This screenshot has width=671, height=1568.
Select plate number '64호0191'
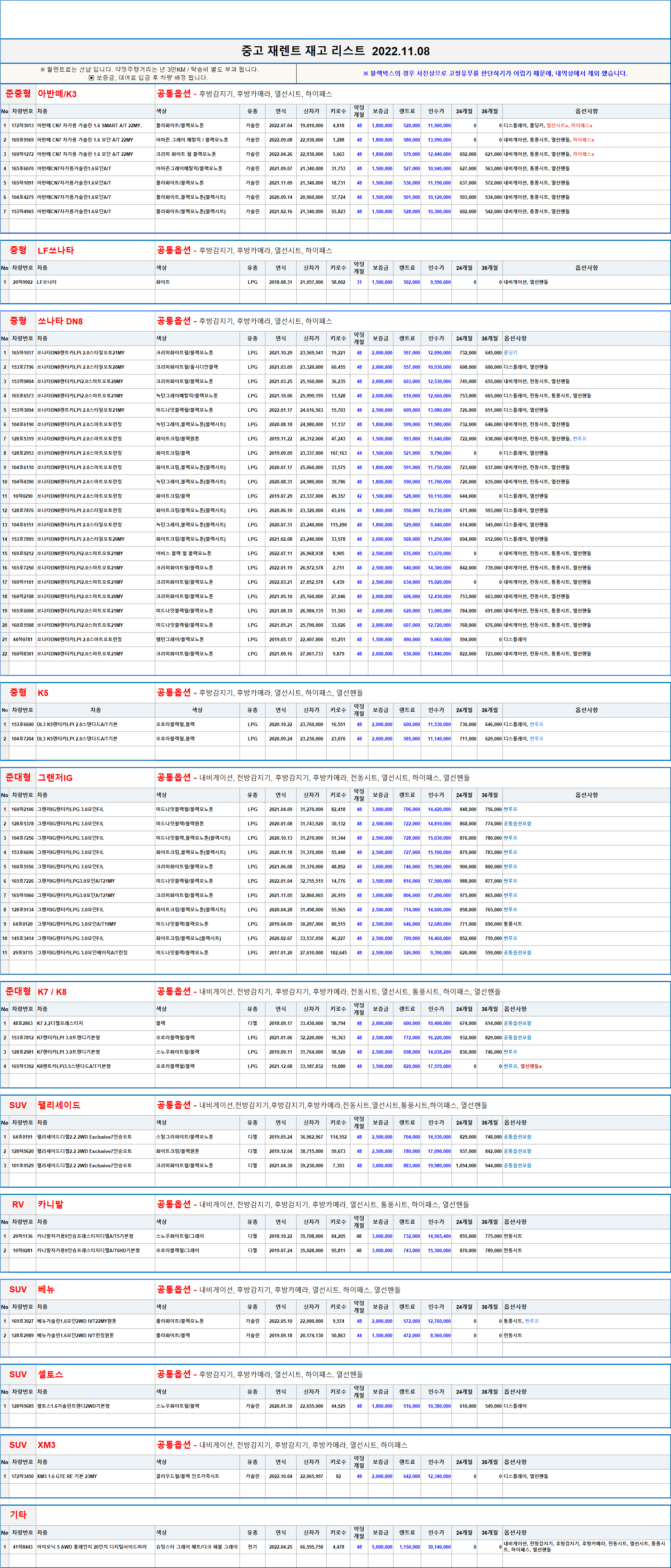point(23,1137)
